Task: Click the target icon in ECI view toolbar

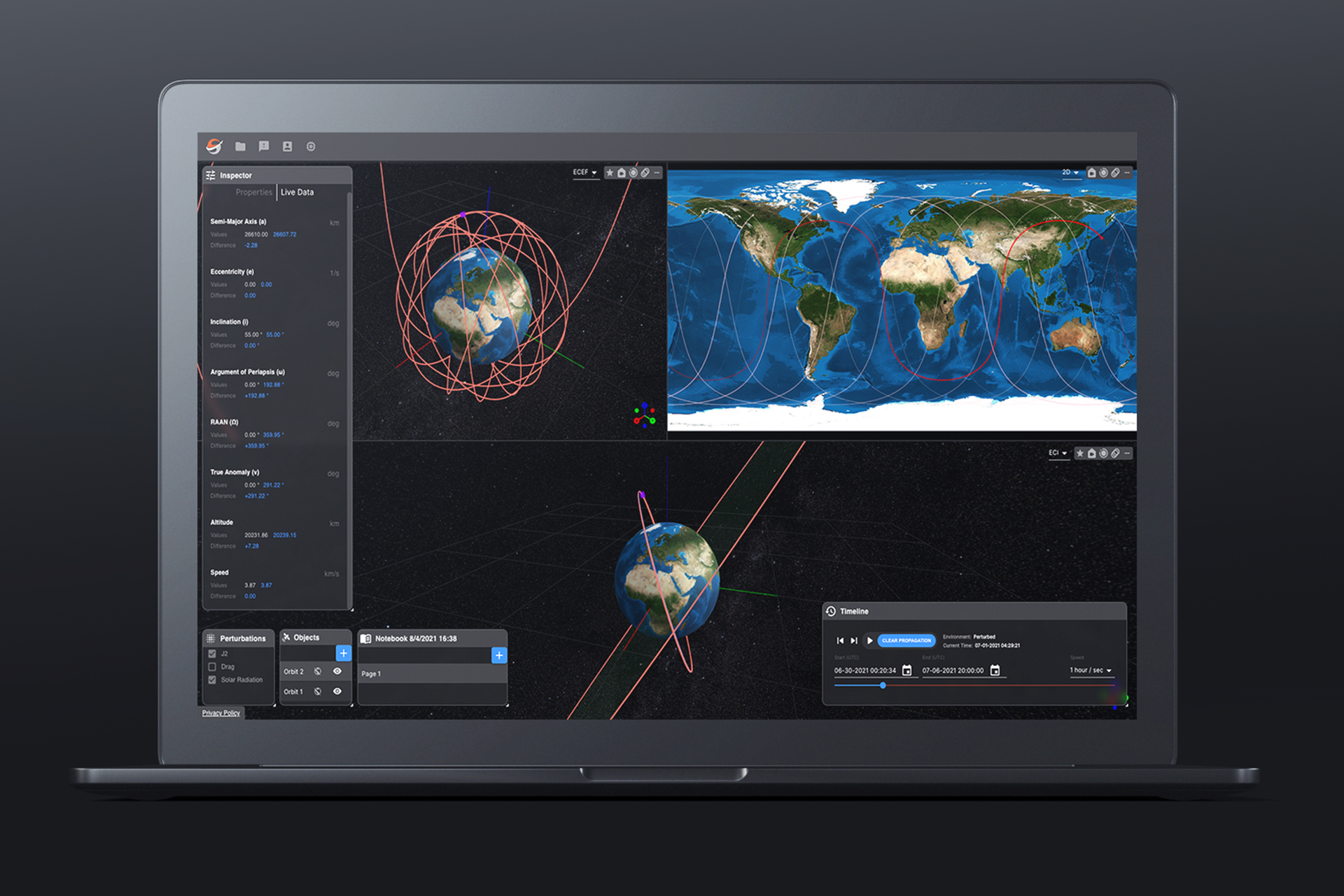Action: tap(1104, 454)
